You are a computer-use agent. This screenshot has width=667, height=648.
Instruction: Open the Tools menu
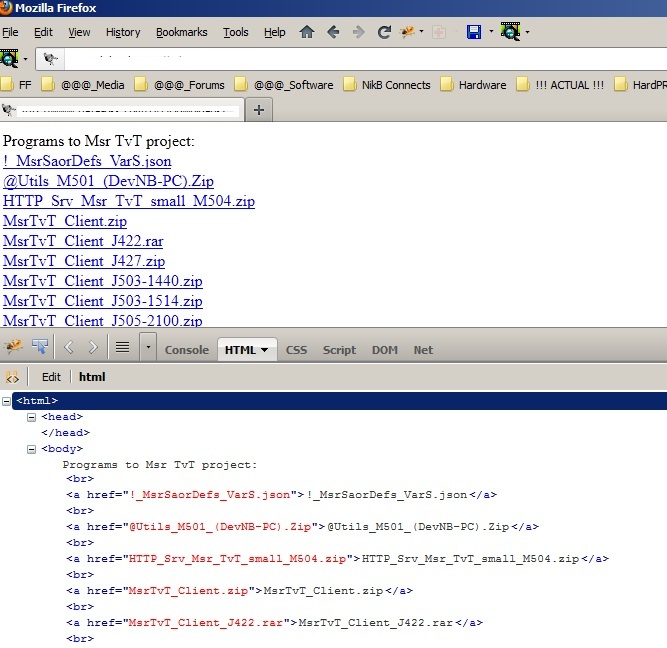[236, 32]
